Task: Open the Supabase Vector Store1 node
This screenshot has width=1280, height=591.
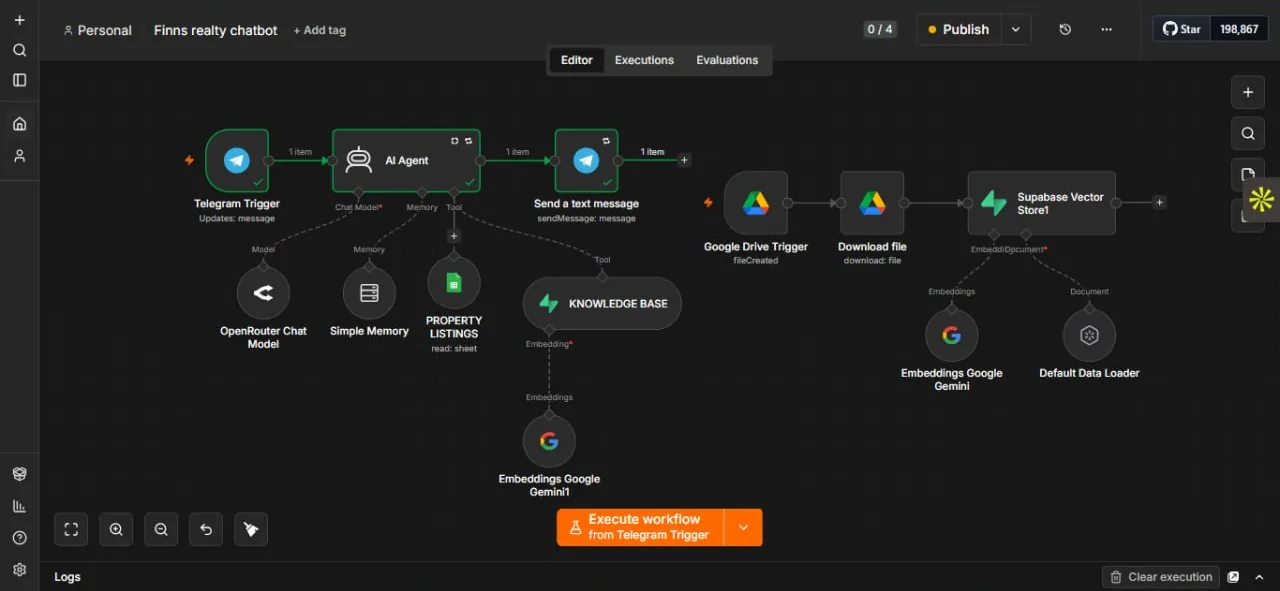Action: coord(1041,203)
